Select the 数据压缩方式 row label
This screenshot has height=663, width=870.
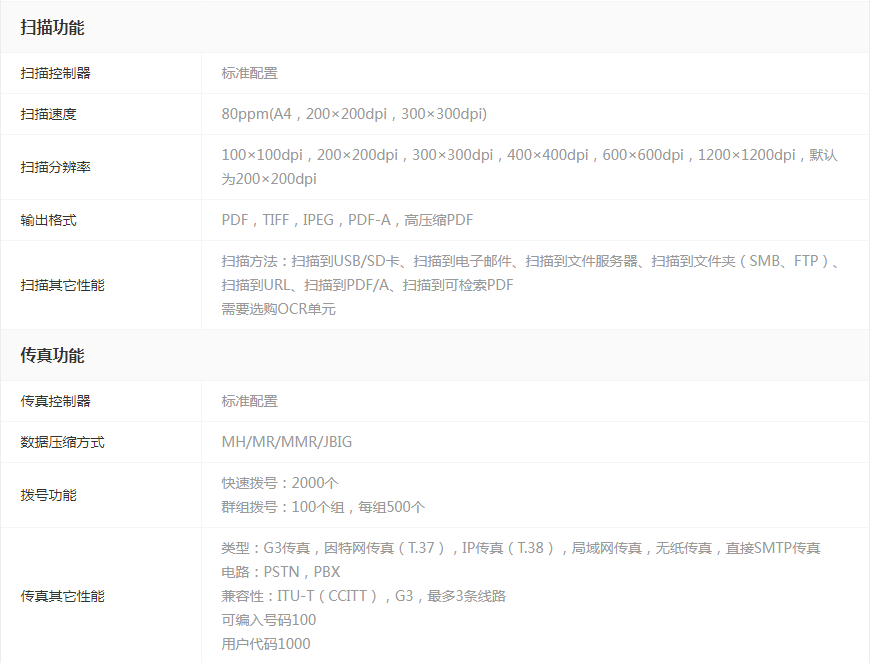point(60,441)
